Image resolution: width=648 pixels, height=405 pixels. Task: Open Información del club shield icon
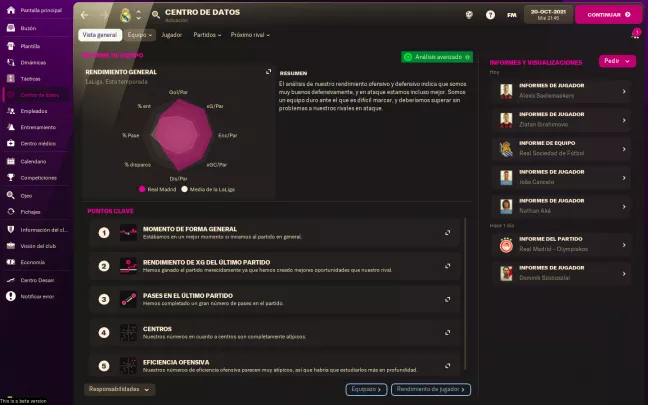click(x=11, y=229)
